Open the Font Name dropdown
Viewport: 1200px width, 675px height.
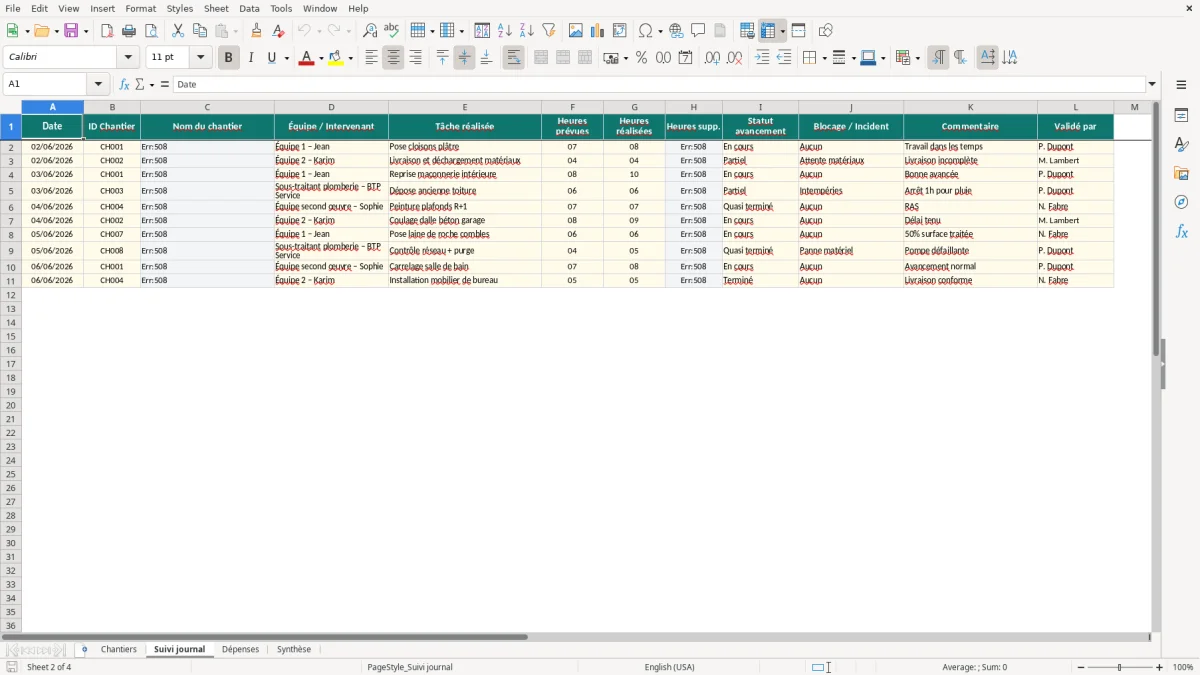pos(128,58)
